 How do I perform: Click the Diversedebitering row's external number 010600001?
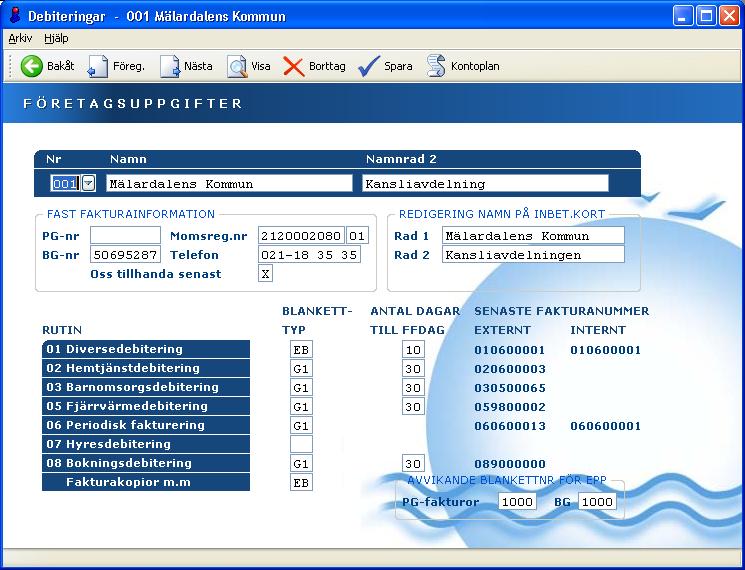pos(510,350)
